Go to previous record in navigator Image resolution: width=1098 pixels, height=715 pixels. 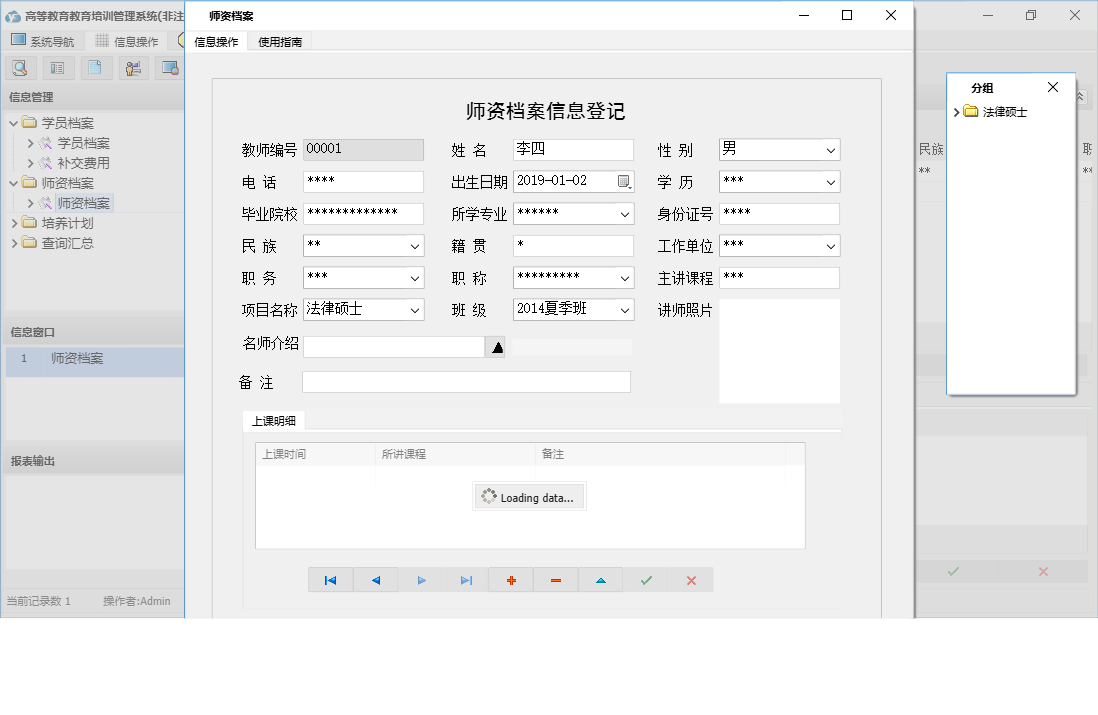(x=376, y=579)
